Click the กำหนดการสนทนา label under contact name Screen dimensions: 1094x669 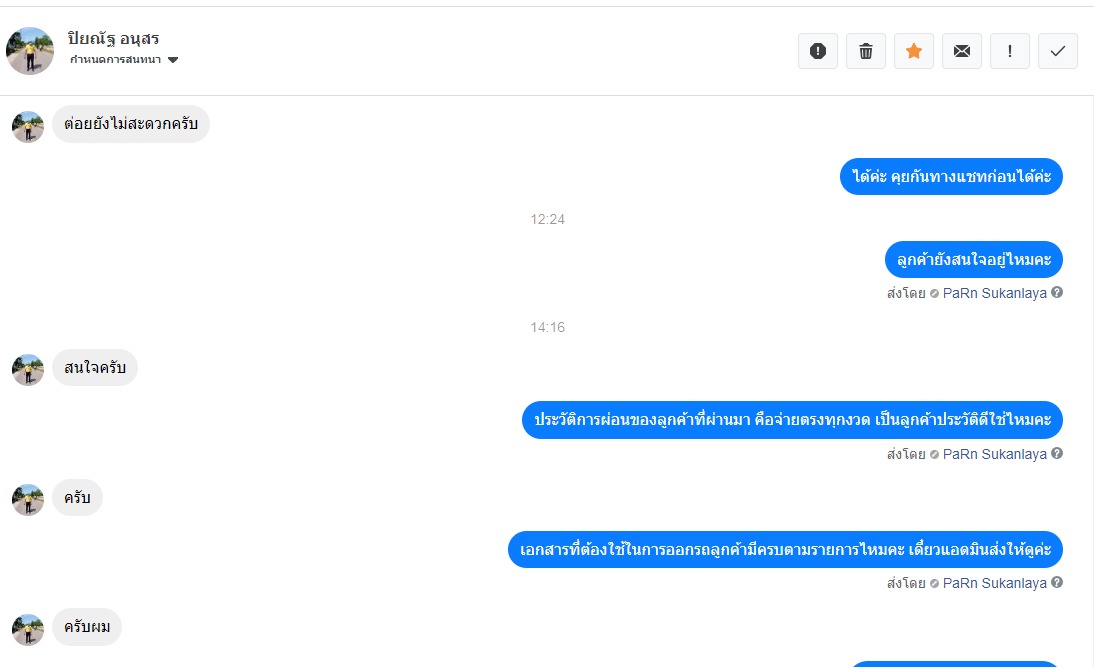click(x=115, y=60)
